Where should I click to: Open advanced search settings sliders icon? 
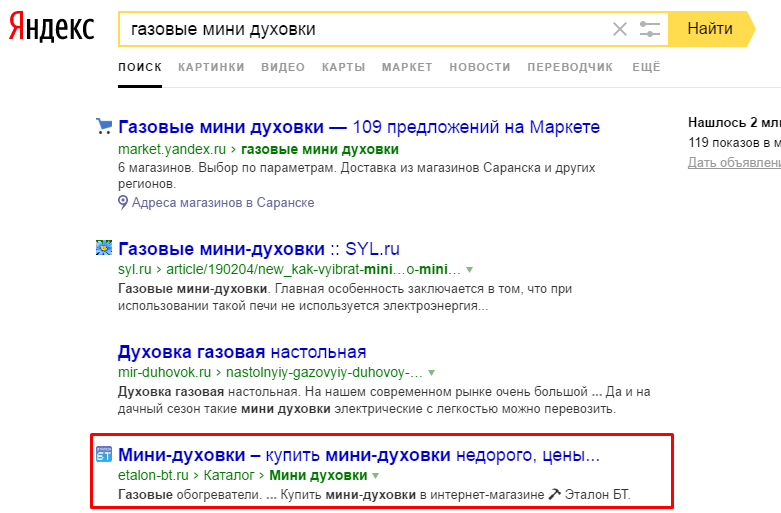[650, 29]
